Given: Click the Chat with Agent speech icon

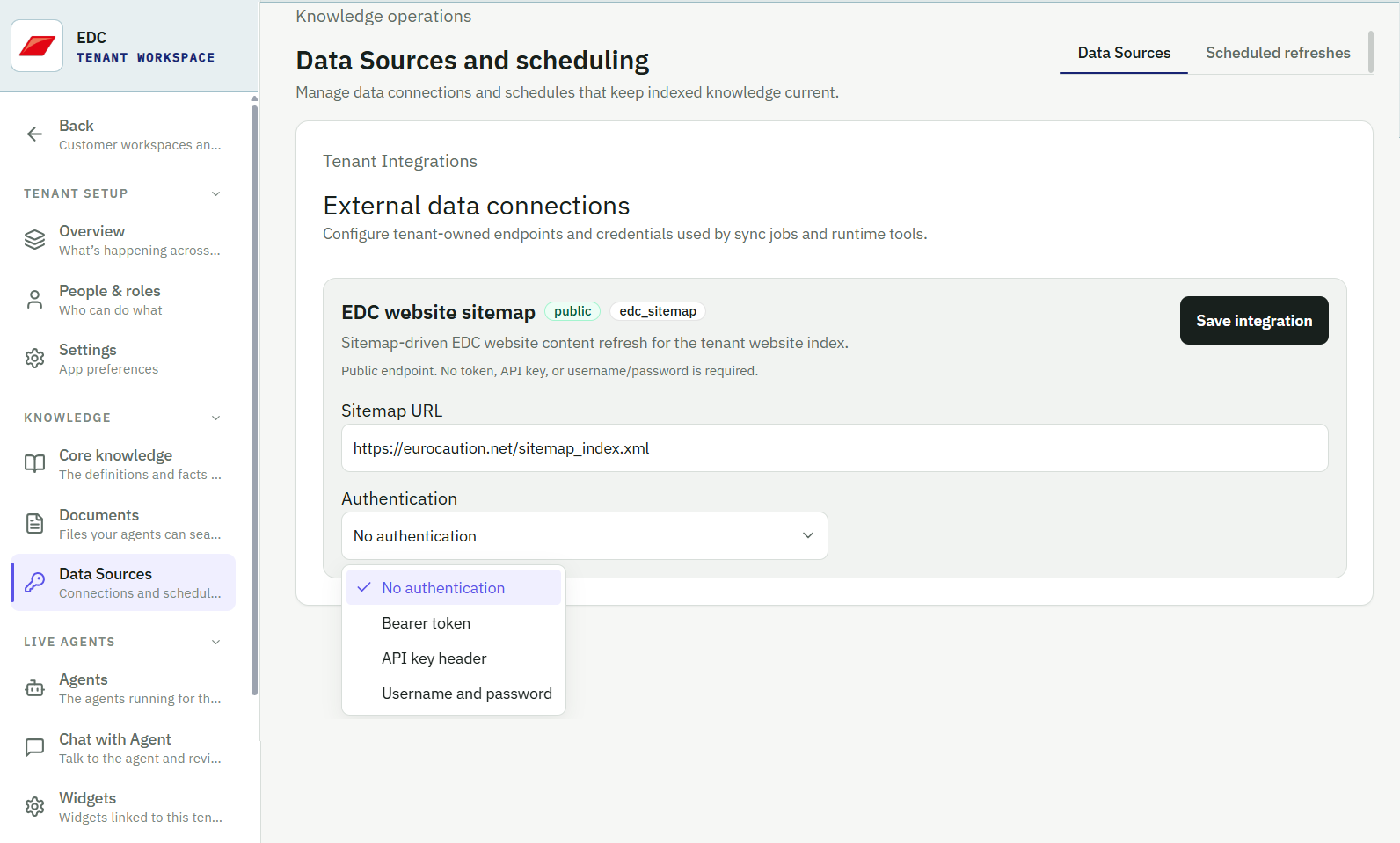Looking at the screenshot, I should point(34,748).
